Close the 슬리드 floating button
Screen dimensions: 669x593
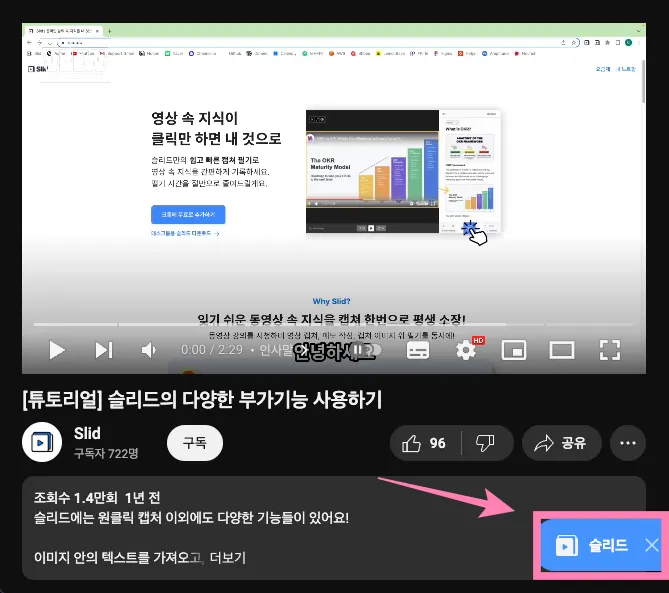(652, 545)
